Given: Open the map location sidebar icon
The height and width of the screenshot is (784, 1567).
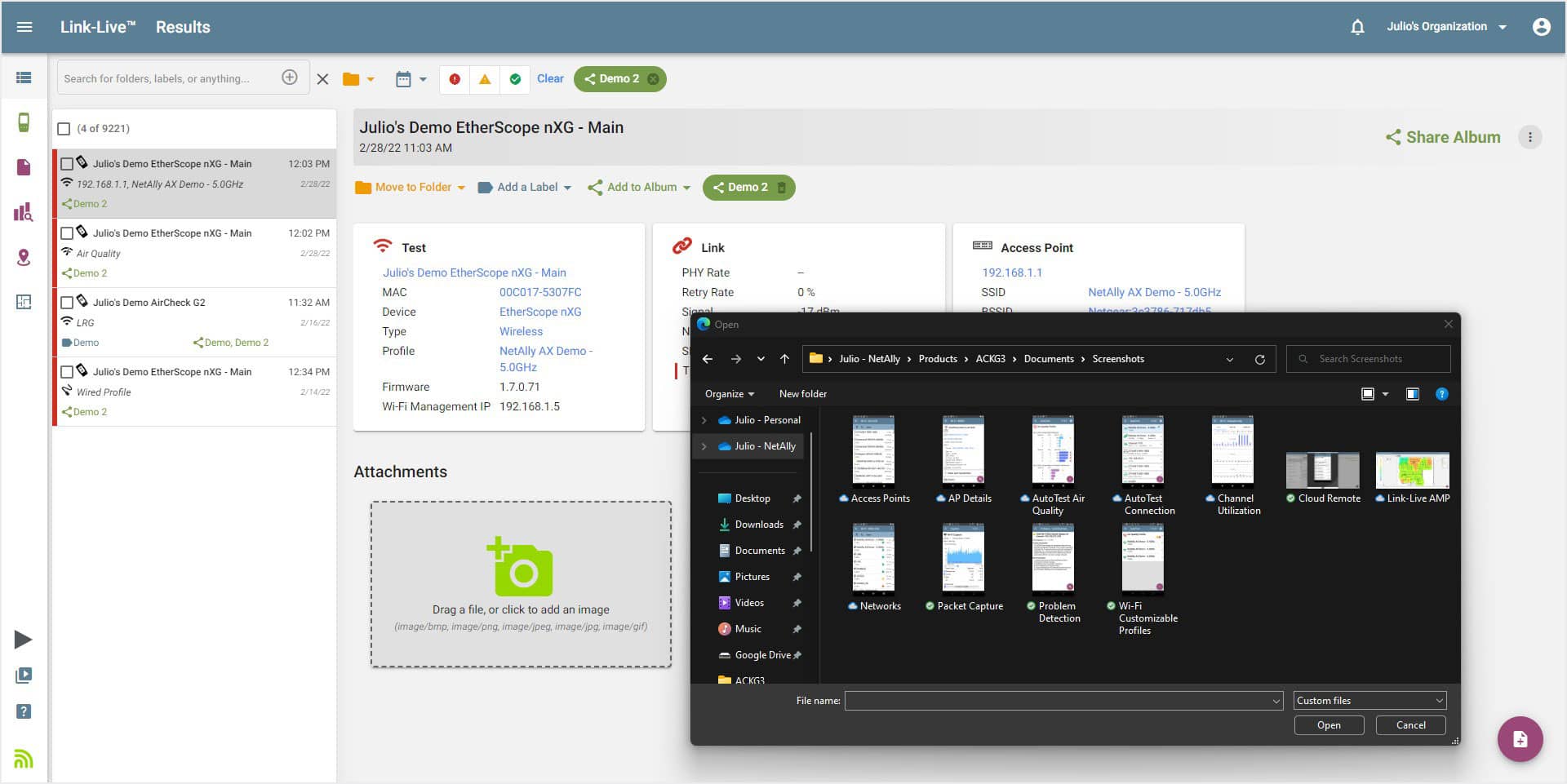Looking at the screenshot, I should tap(24, 258).
